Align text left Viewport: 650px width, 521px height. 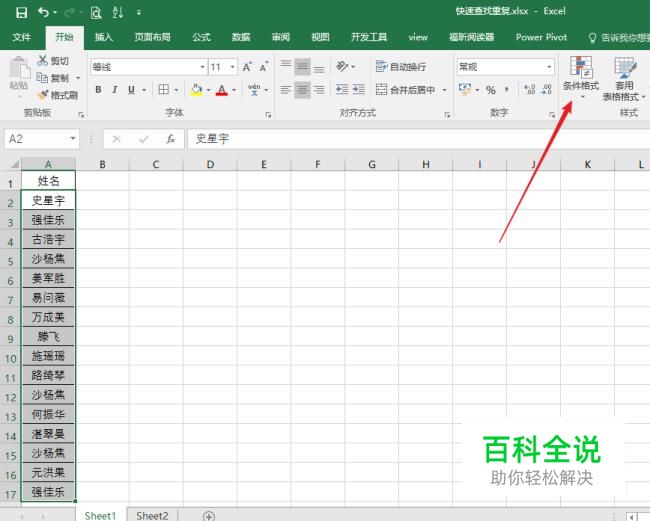[286, 90]
